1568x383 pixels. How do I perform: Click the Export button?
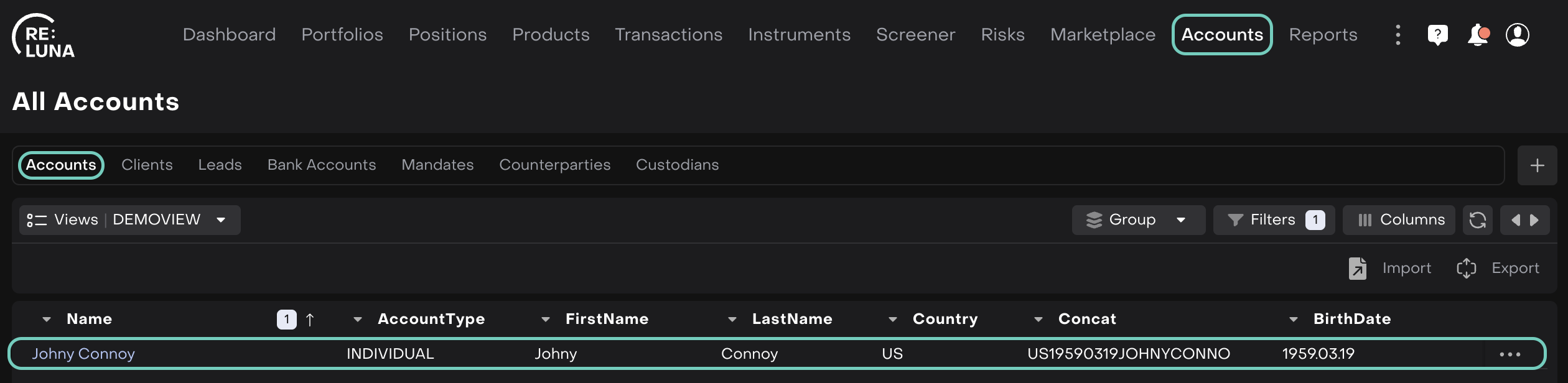click(x=1498, y=268)
